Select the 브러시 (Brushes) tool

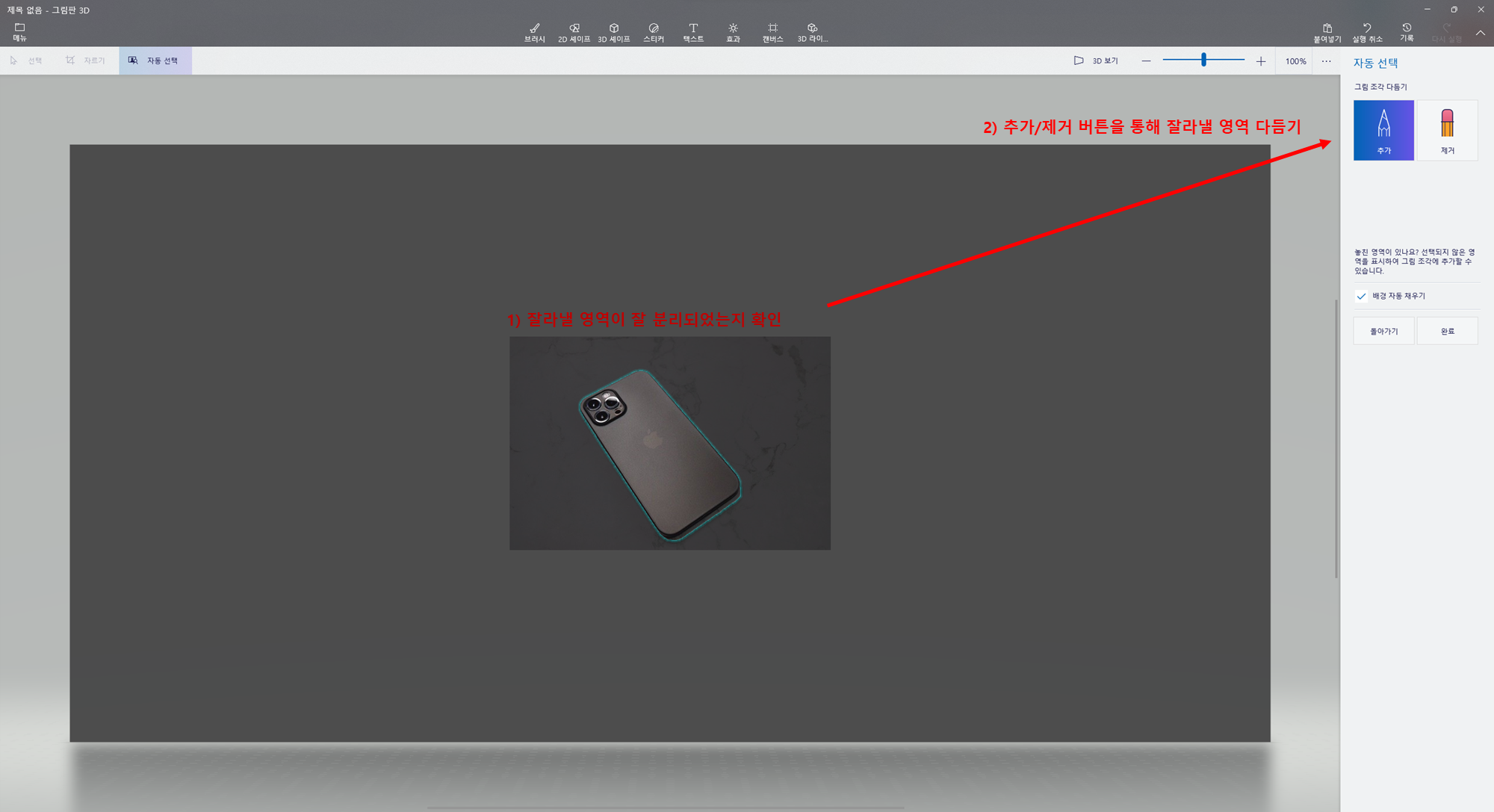click(534, 32)
